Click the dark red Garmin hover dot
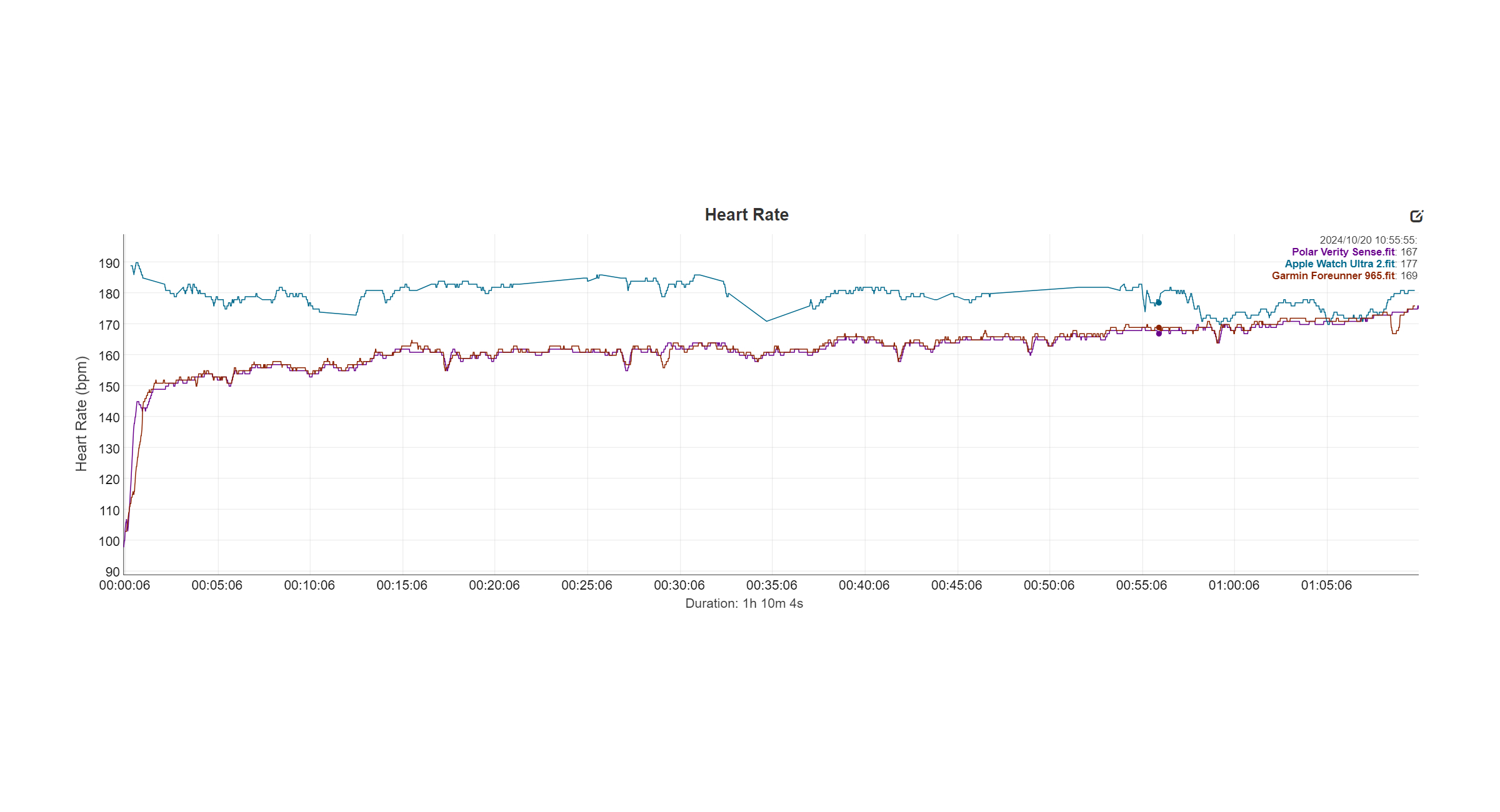Screen dimensions: 1500x812 1159,328
